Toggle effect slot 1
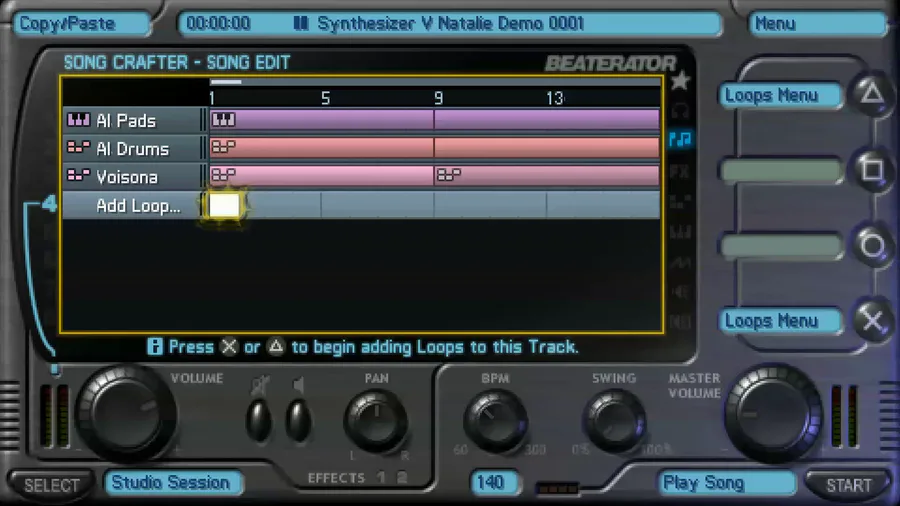The width and height of the screenshot is (900, 506). [382, 477]
